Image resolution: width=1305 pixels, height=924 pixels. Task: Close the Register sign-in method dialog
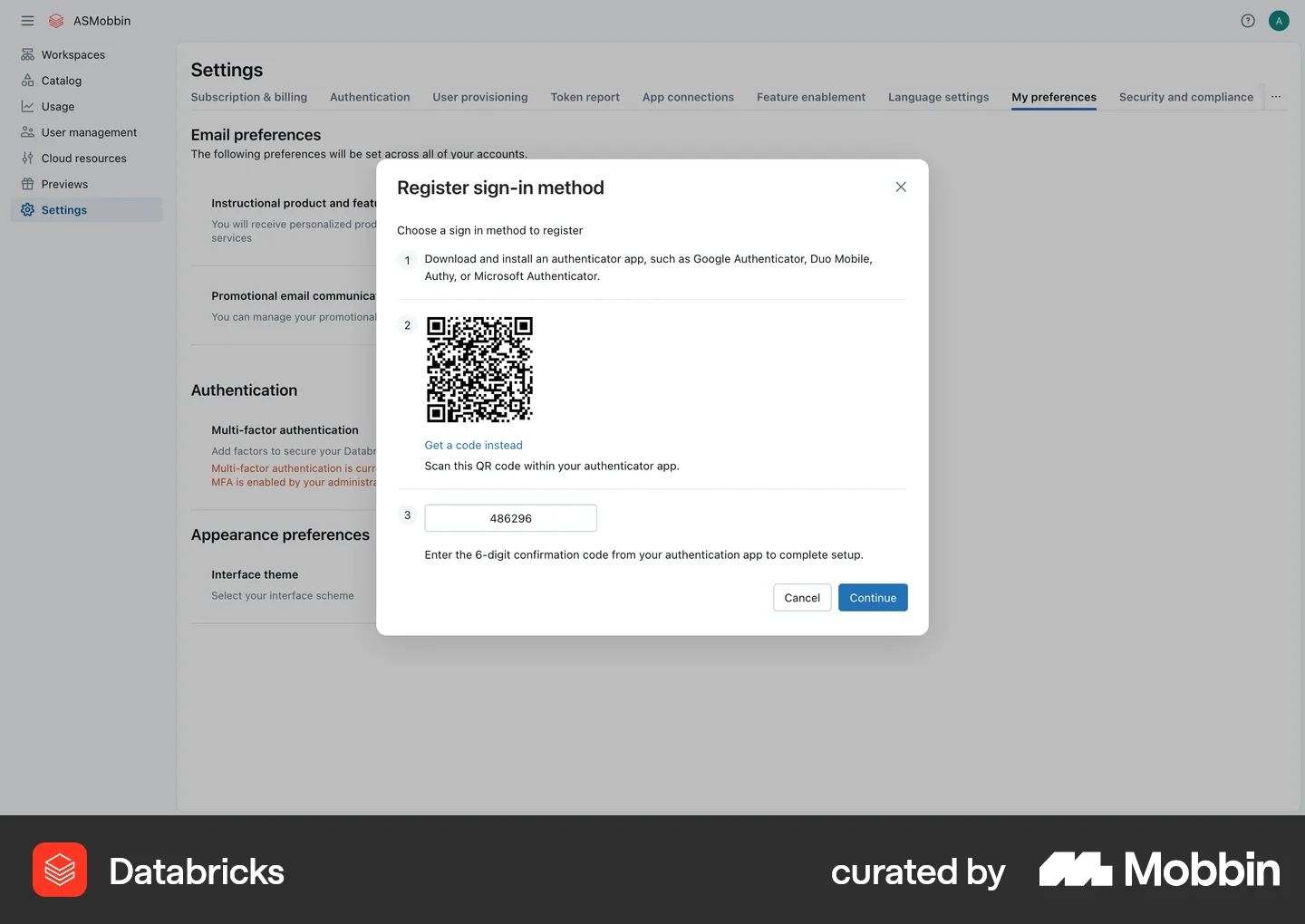pos(901,187)
